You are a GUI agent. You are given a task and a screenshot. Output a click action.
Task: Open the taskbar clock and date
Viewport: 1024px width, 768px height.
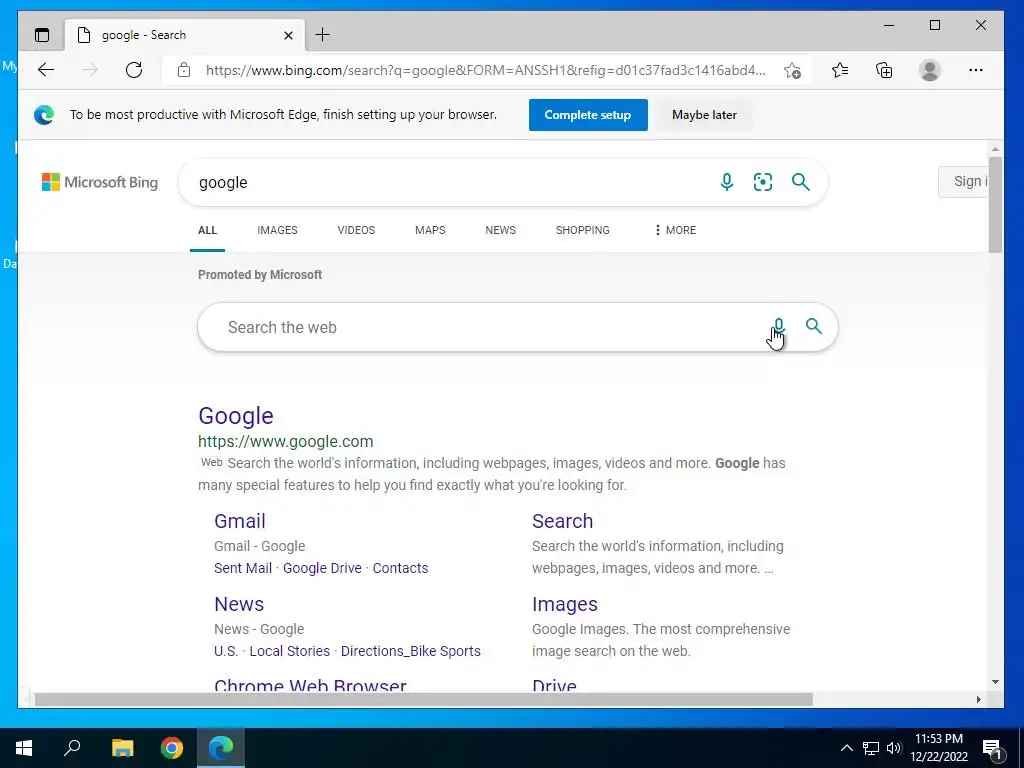(938, 748)
